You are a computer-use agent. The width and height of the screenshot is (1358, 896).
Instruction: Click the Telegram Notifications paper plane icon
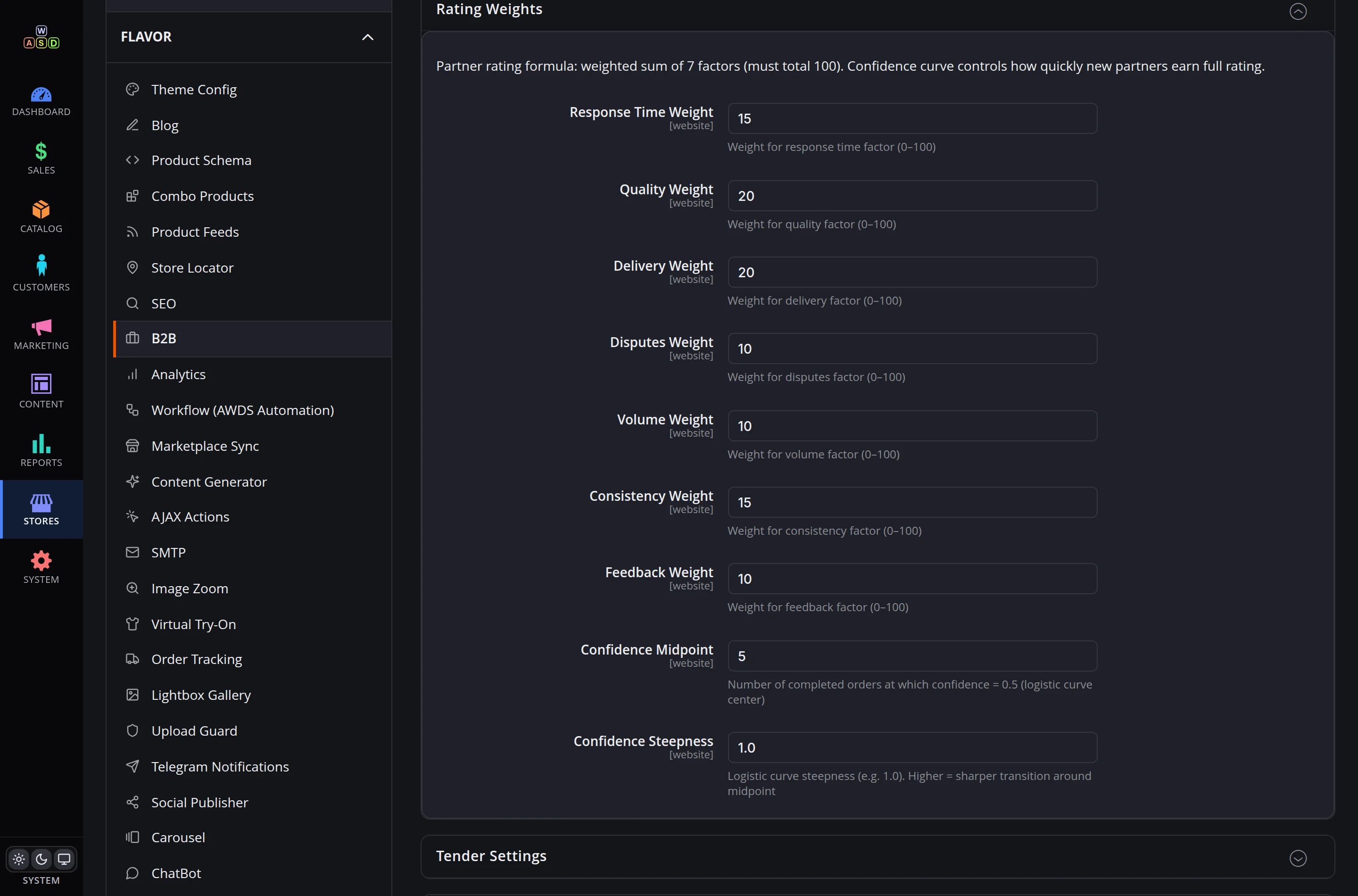[132, 766]
